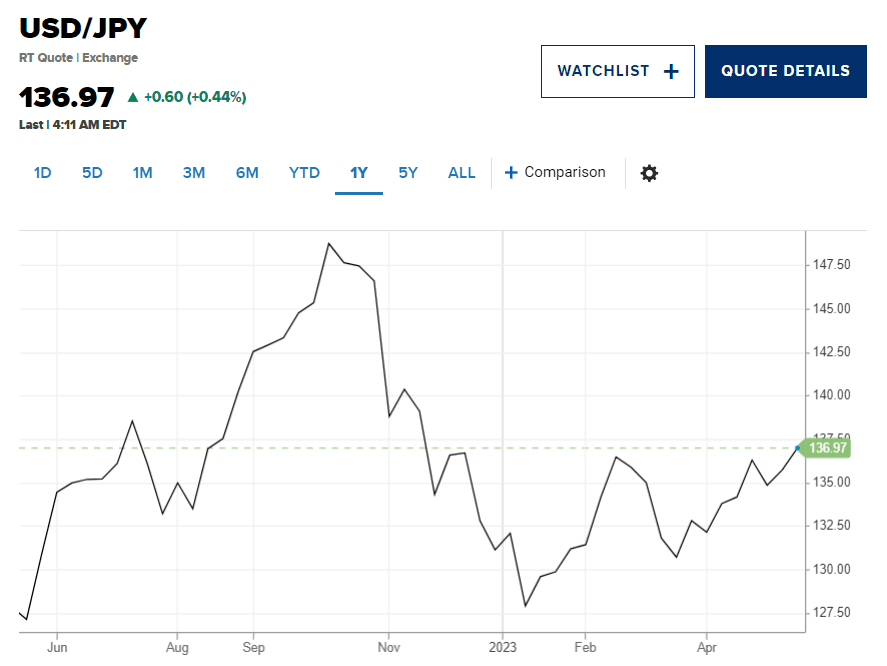This screenshot has height=666, width=887.
Task: Click the blue endpoint dot on chart line
Action: 798,448
